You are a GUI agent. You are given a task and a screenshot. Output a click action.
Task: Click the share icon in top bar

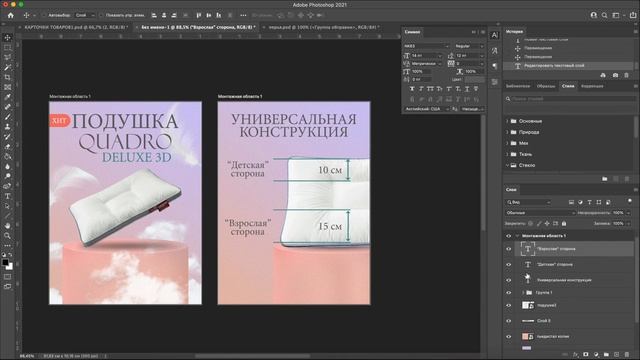click(x=633, y=15)
